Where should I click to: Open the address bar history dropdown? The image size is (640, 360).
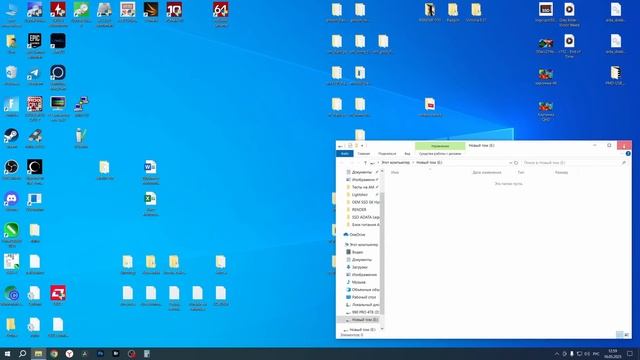point(510,162)
